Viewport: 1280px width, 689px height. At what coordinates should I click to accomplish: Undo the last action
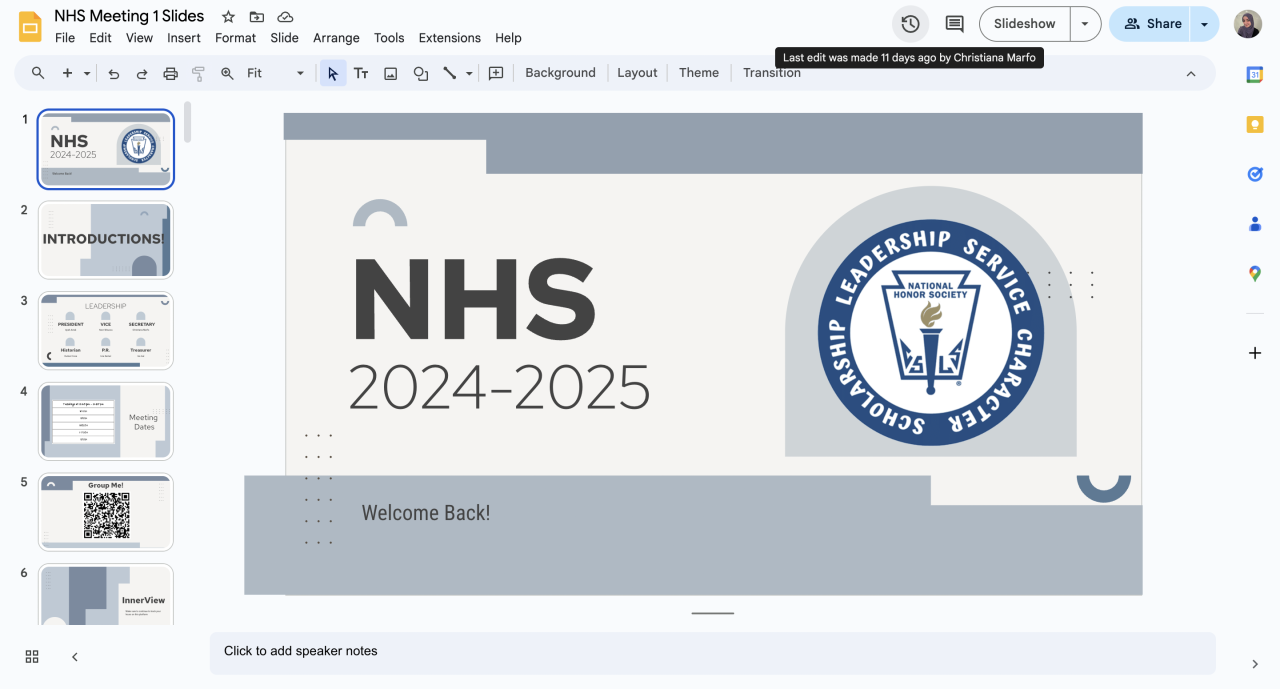pyautogui.click(x=114, y=73)
